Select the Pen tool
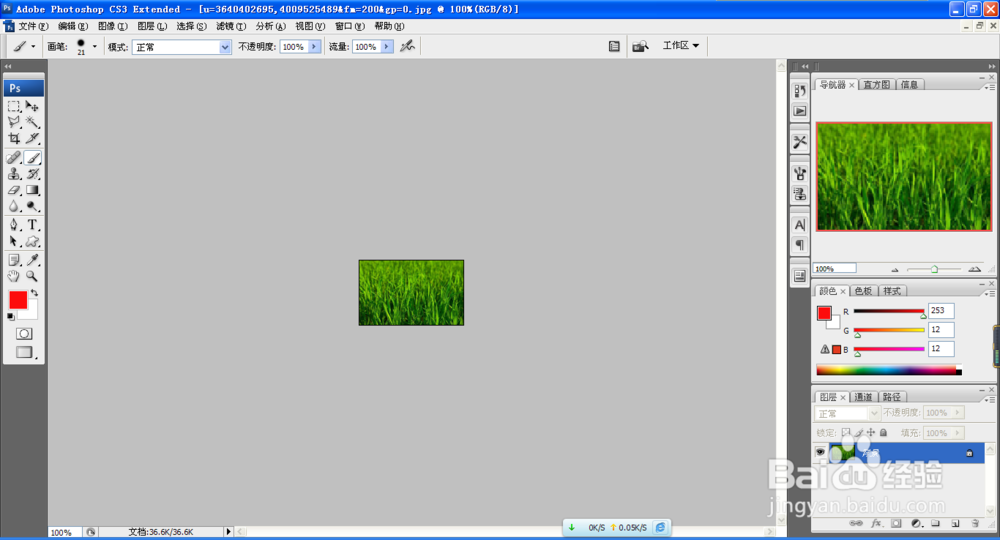The image size is (1000, 540). (x=14, y=224)
